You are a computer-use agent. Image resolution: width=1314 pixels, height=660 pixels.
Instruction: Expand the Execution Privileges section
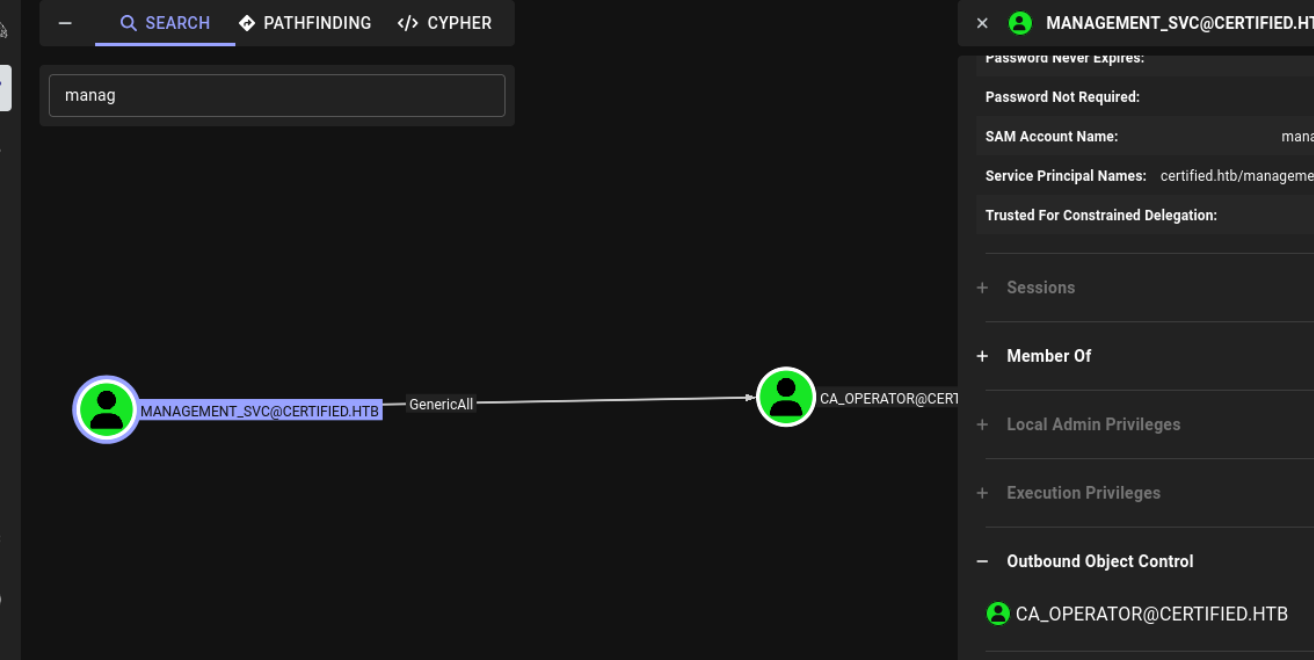click(1083, 493)
